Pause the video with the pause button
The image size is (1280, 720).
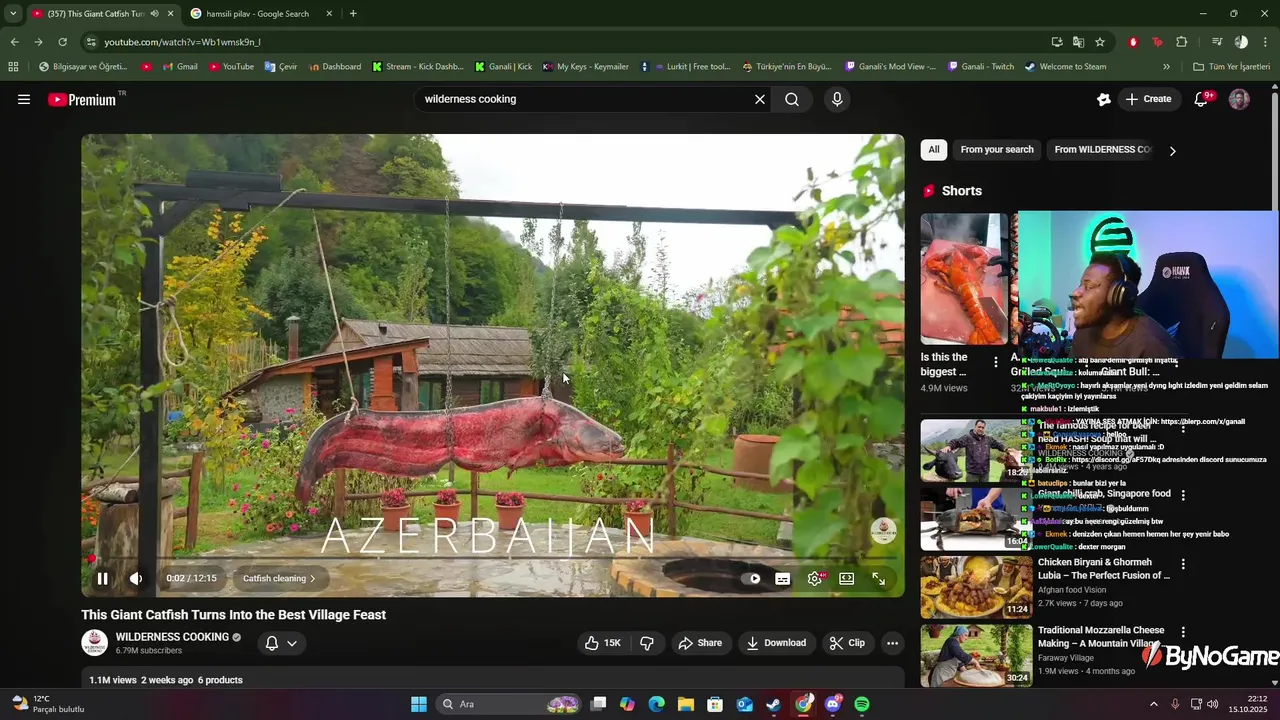point(102,578)
